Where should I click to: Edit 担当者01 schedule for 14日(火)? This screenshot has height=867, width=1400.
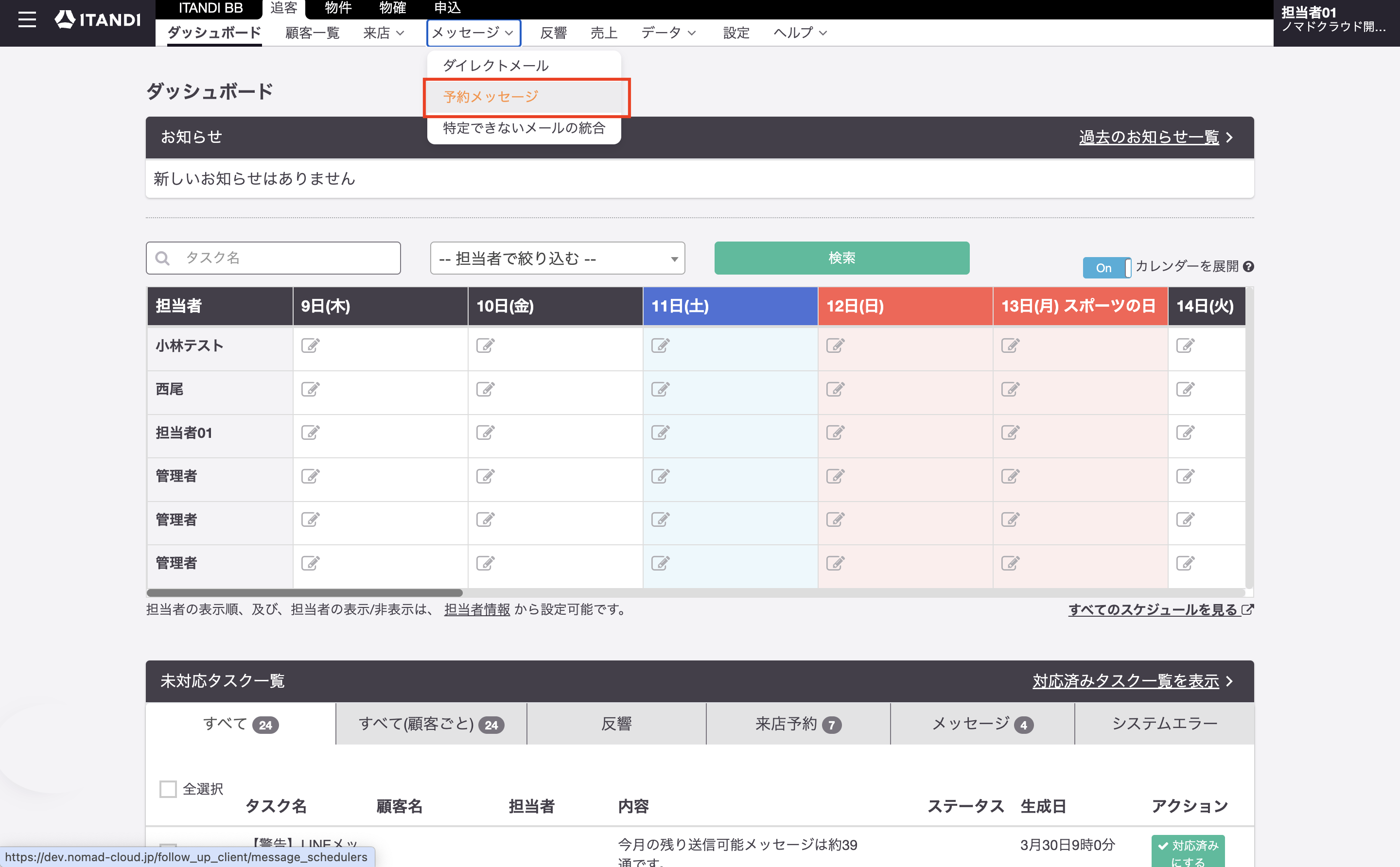(1185, 433)
